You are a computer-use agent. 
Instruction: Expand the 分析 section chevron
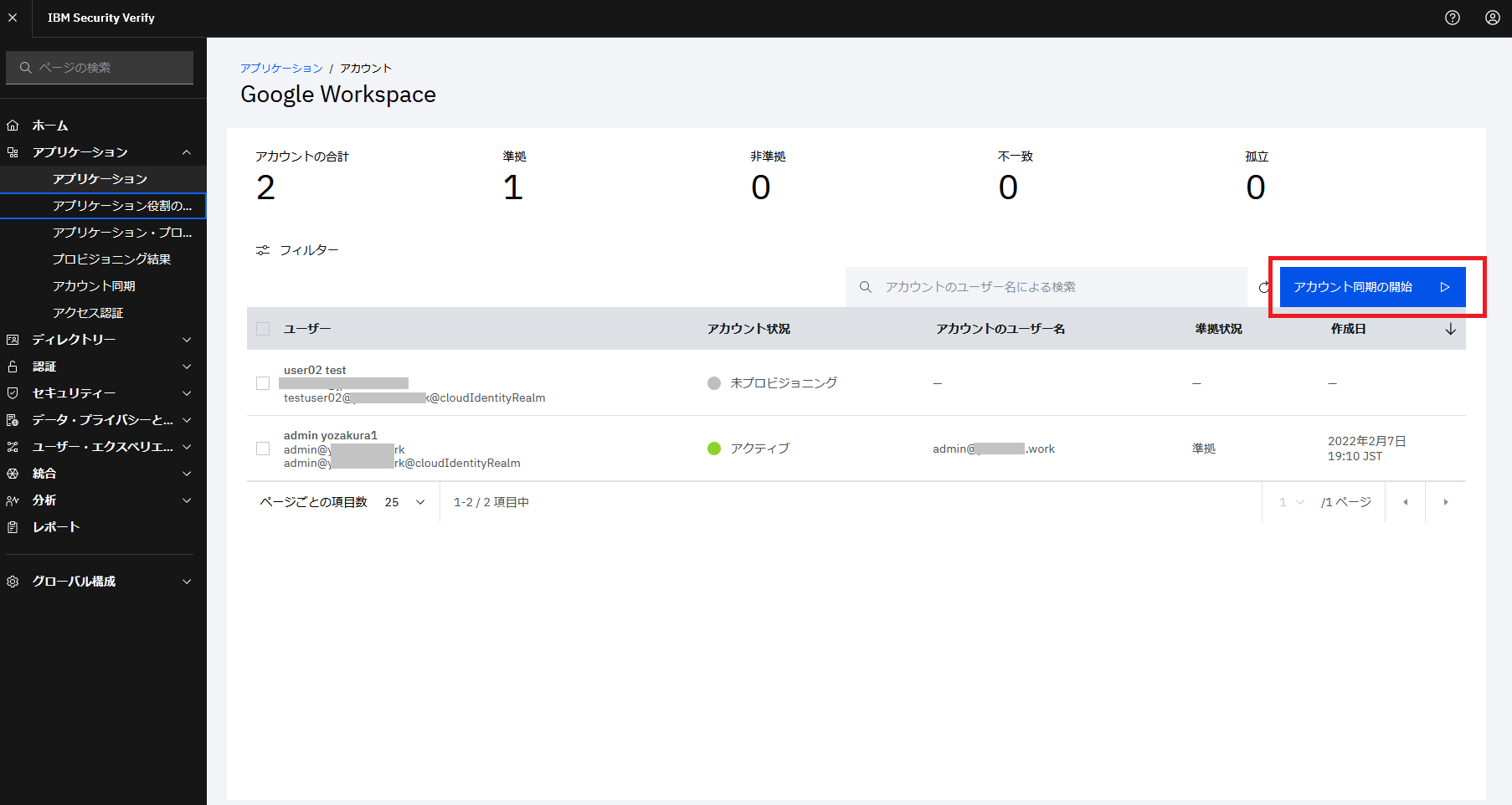(187, 500)
